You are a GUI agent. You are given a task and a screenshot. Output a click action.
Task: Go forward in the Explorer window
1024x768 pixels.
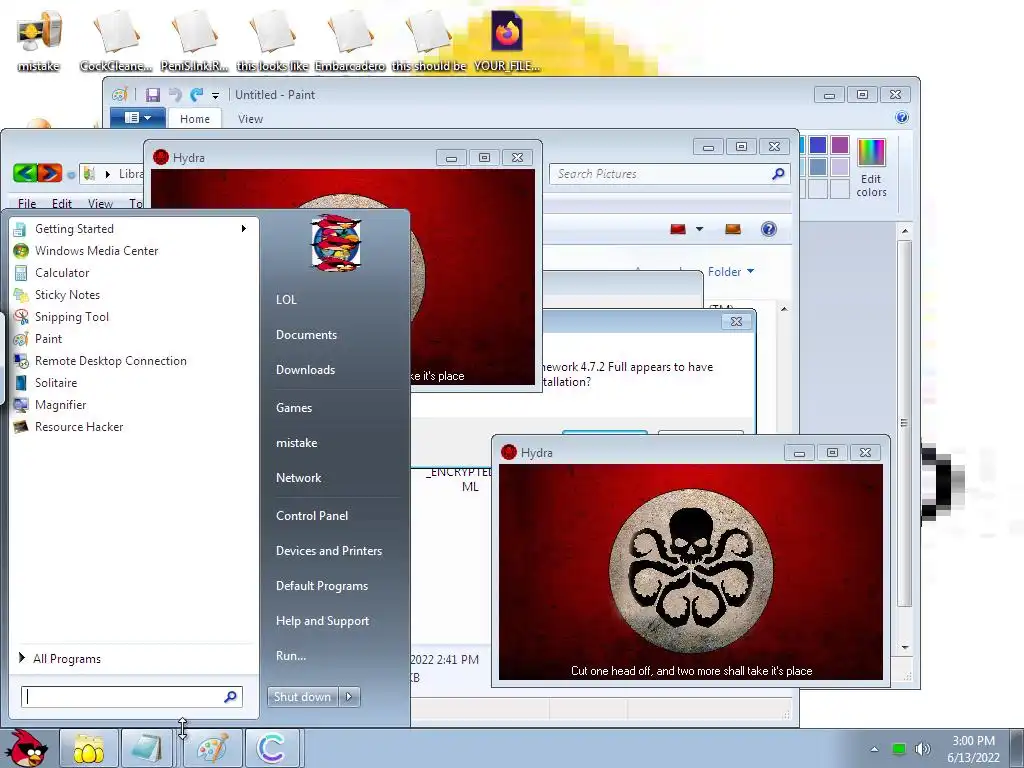(50, 173)
